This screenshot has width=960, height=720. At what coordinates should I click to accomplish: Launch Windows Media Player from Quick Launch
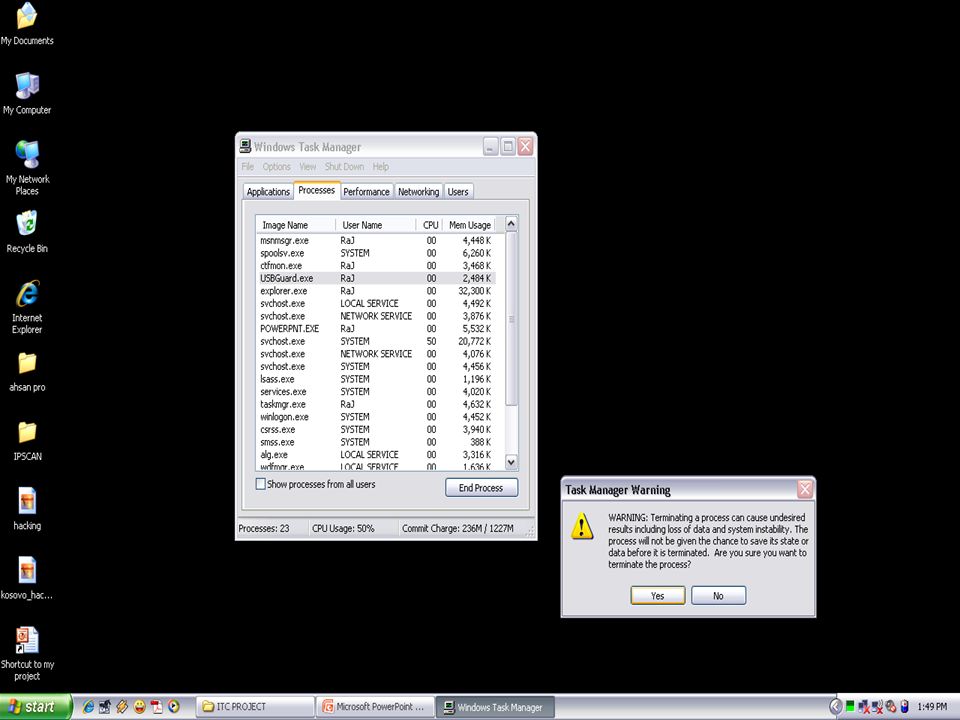(174, 707)
